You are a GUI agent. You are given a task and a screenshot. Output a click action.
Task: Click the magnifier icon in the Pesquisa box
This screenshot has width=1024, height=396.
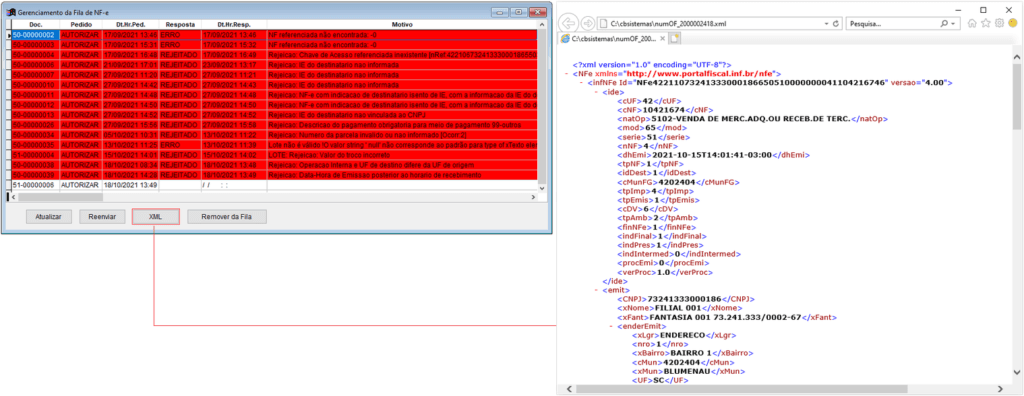pyautogui.click(x=943, y=23)
